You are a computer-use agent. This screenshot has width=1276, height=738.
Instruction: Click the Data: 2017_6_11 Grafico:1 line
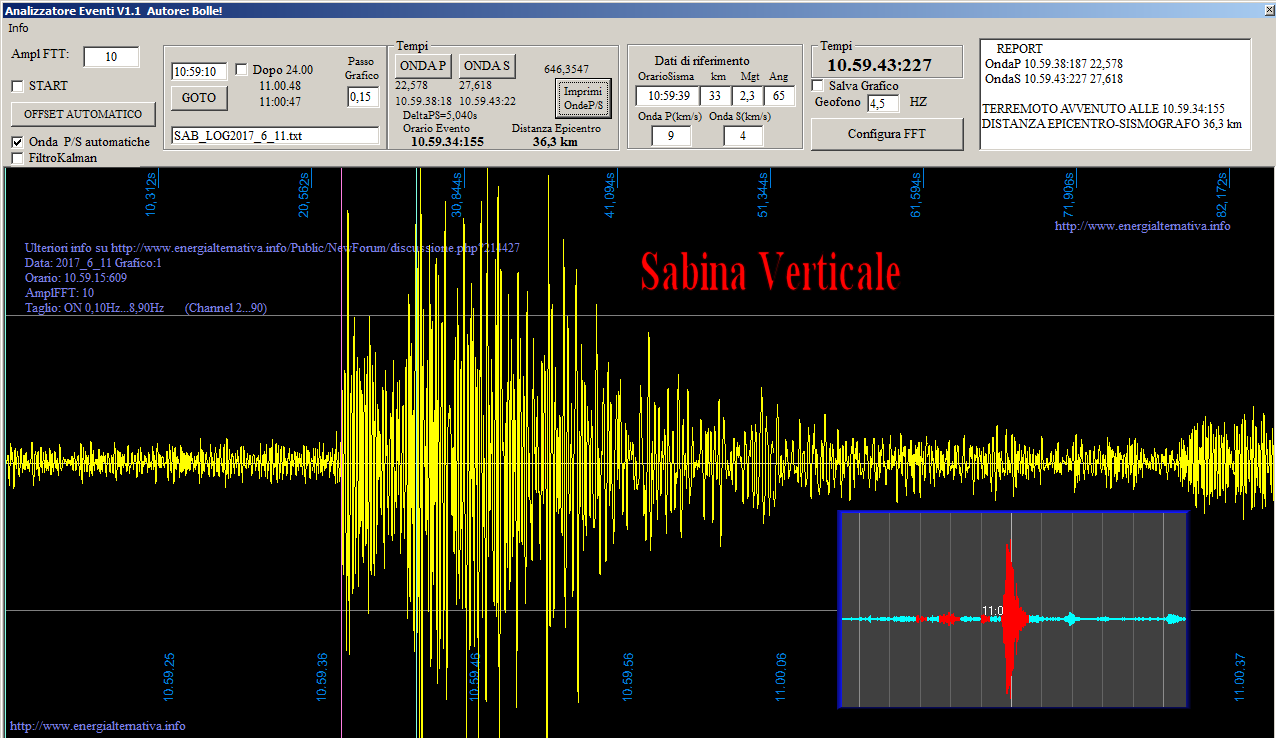[x=93, y=263]
